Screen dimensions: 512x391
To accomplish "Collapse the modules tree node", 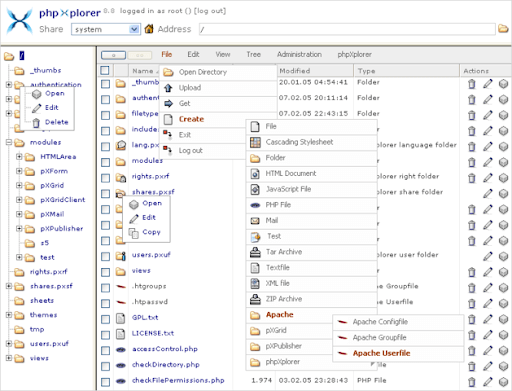I will [x=9, y=142].
